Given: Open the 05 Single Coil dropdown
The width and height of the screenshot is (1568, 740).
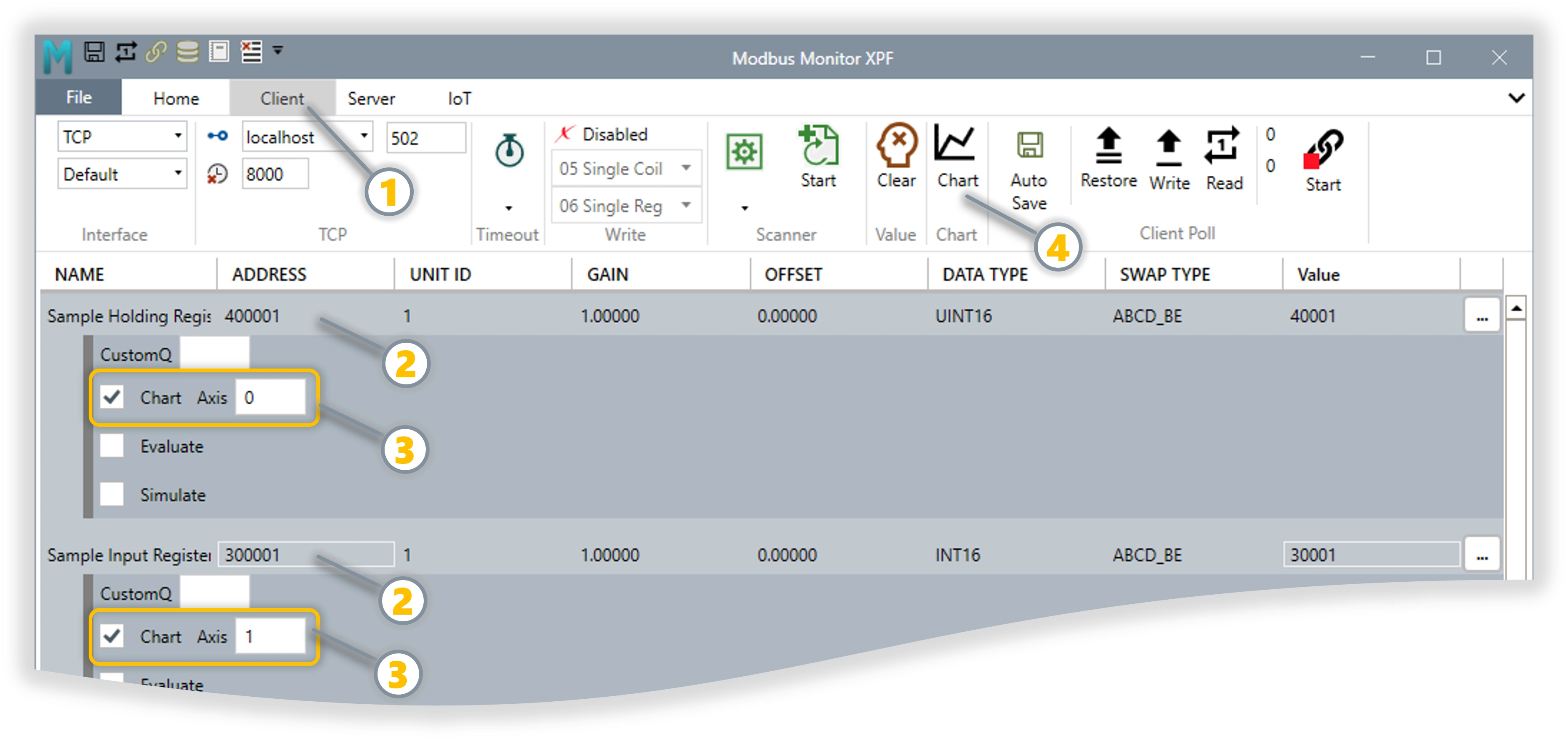Looking at the screenshot, I should click(626, 169).
